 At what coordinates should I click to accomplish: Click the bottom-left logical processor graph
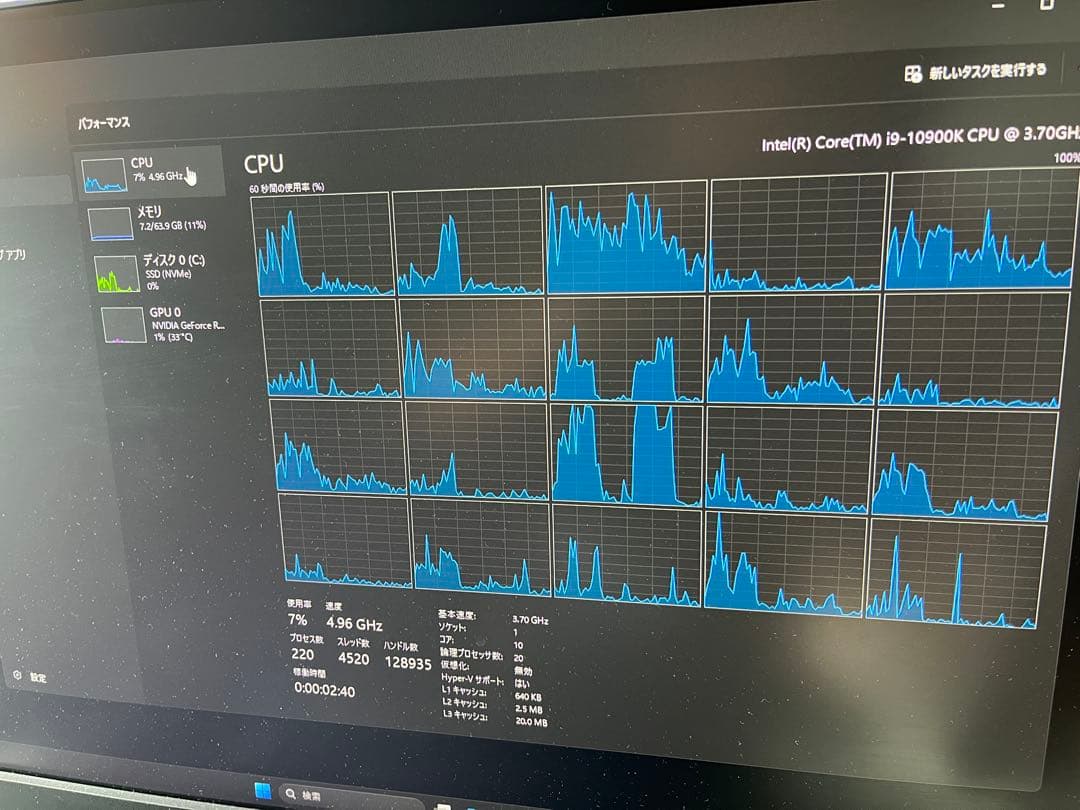click(345, 540)
